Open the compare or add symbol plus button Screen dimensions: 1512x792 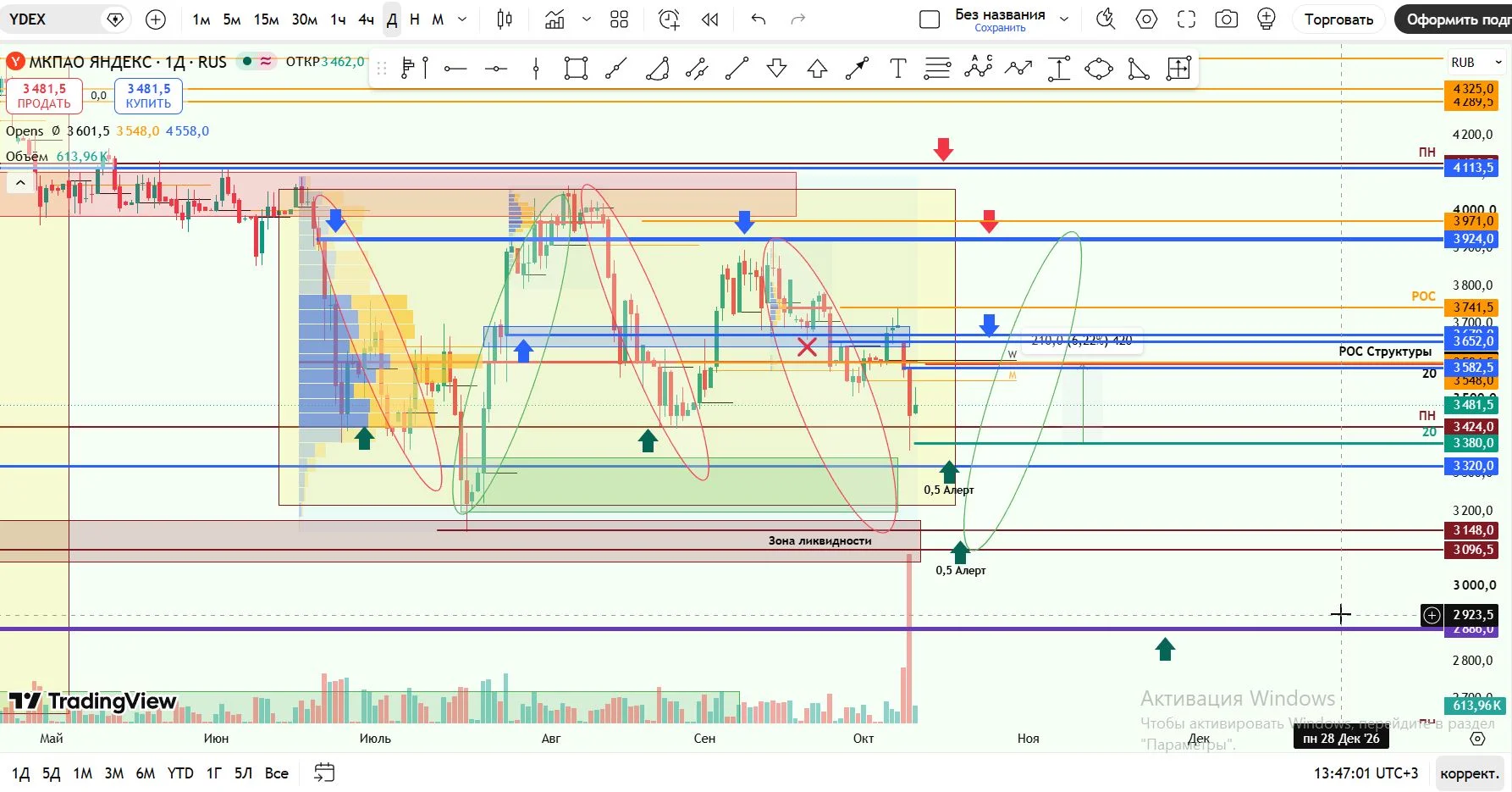click(x=156, y=19)
